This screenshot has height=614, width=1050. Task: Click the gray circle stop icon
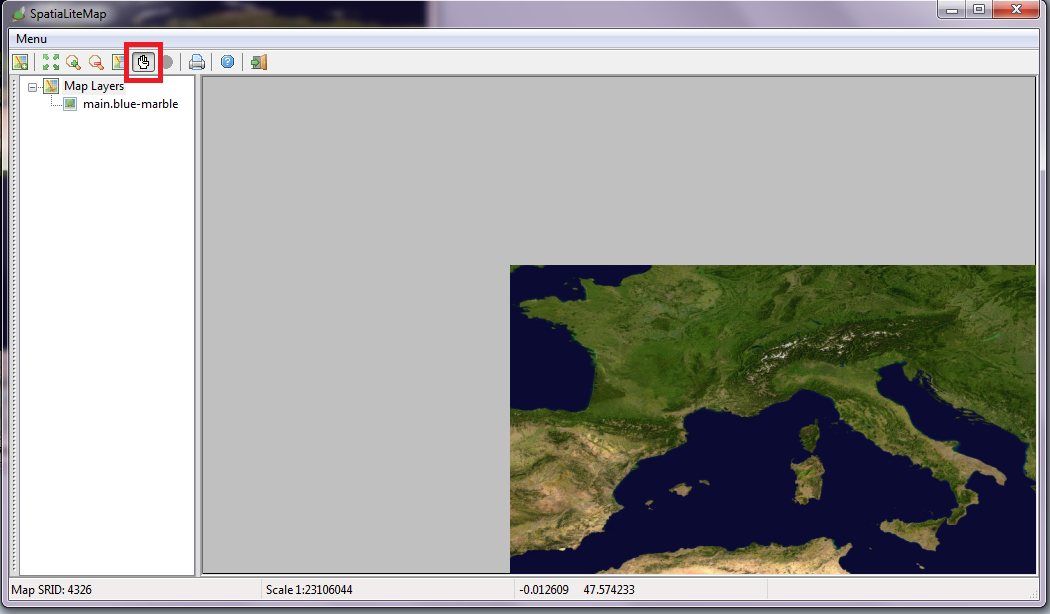pos(167,62)
